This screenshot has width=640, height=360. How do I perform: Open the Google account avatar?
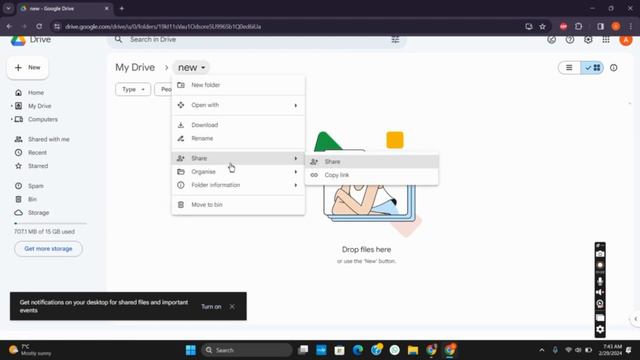tap(626, 40)
